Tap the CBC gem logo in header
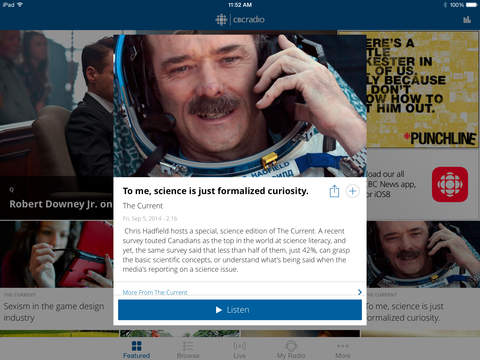The width and height of the screenshot is (480, 360). click(221, 20)
